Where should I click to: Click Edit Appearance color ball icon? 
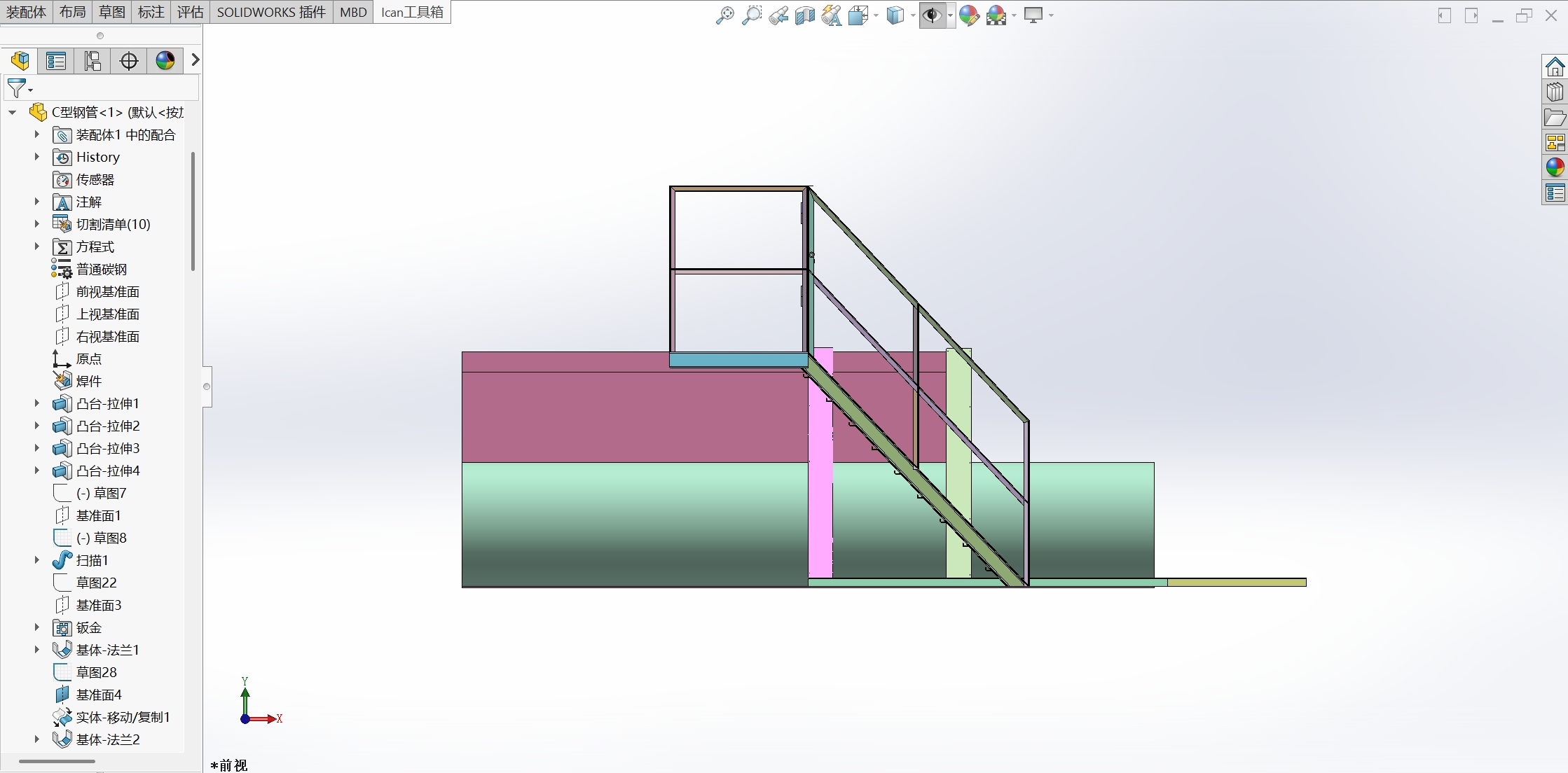[969, 15]
